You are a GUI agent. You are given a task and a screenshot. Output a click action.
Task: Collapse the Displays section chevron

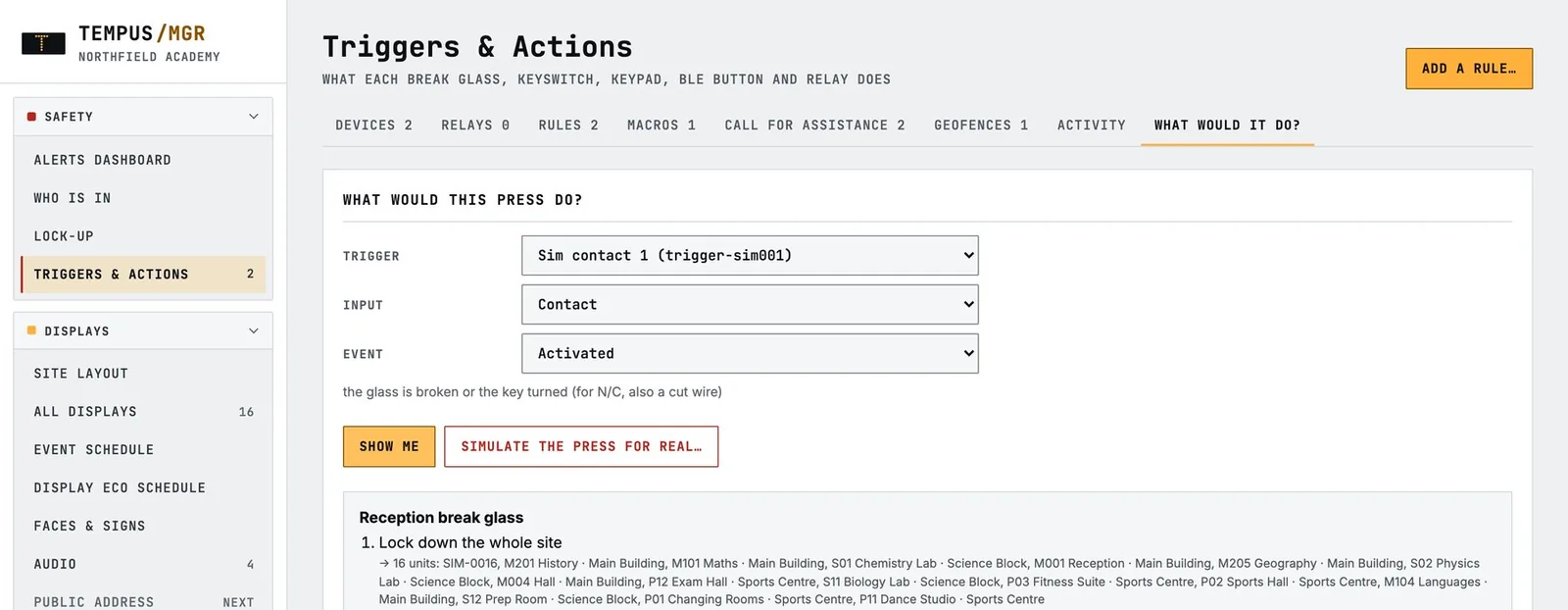point(254,331)
